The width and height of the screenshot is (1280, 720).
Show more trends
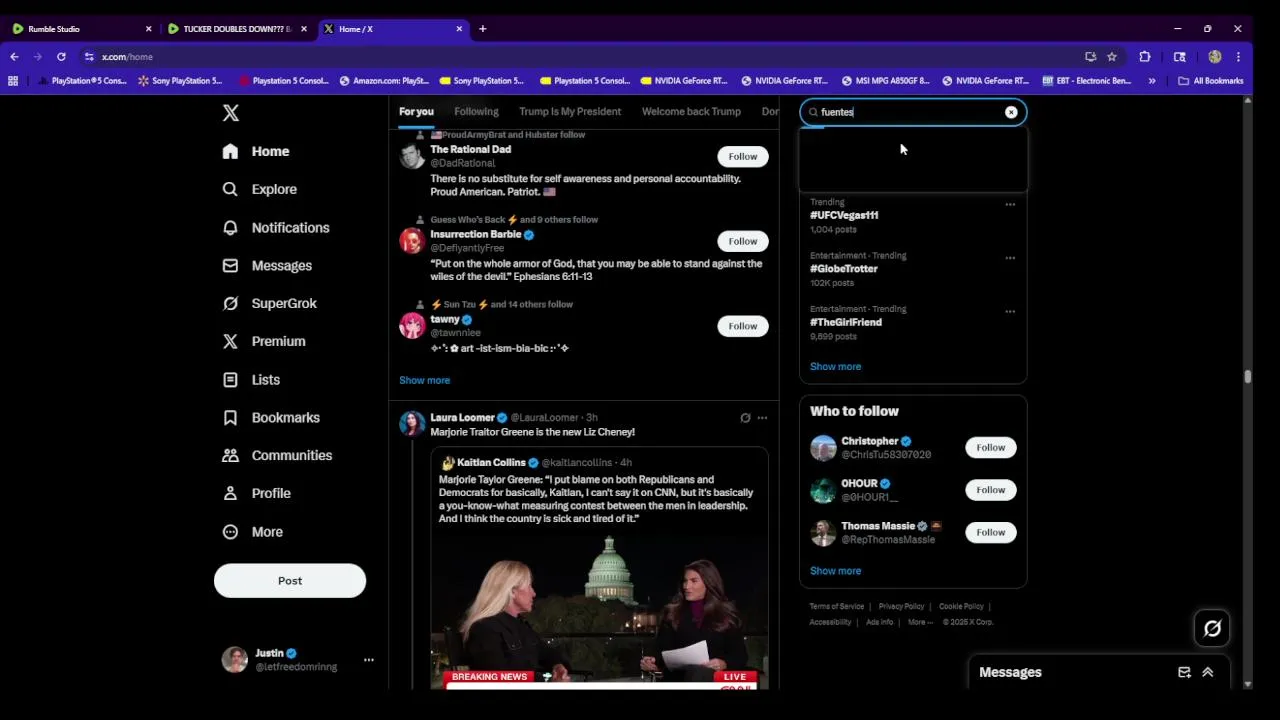pyautogui.click(x=835, y=366)
